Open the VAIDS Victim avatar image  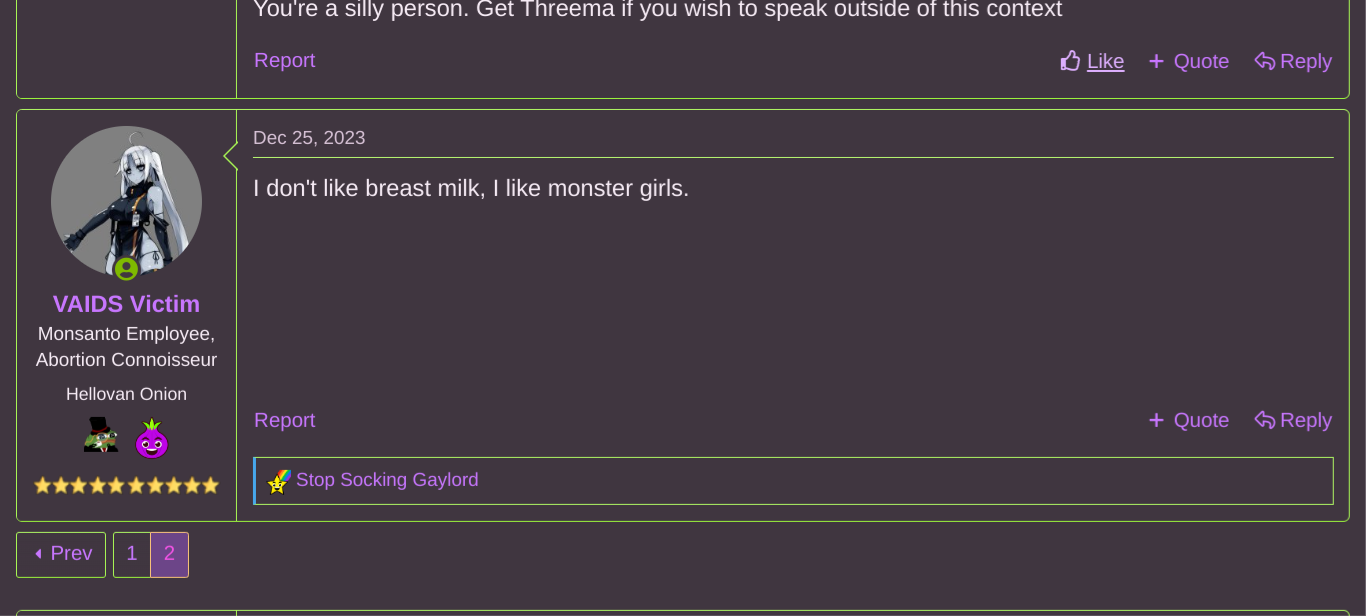(126, 202)
